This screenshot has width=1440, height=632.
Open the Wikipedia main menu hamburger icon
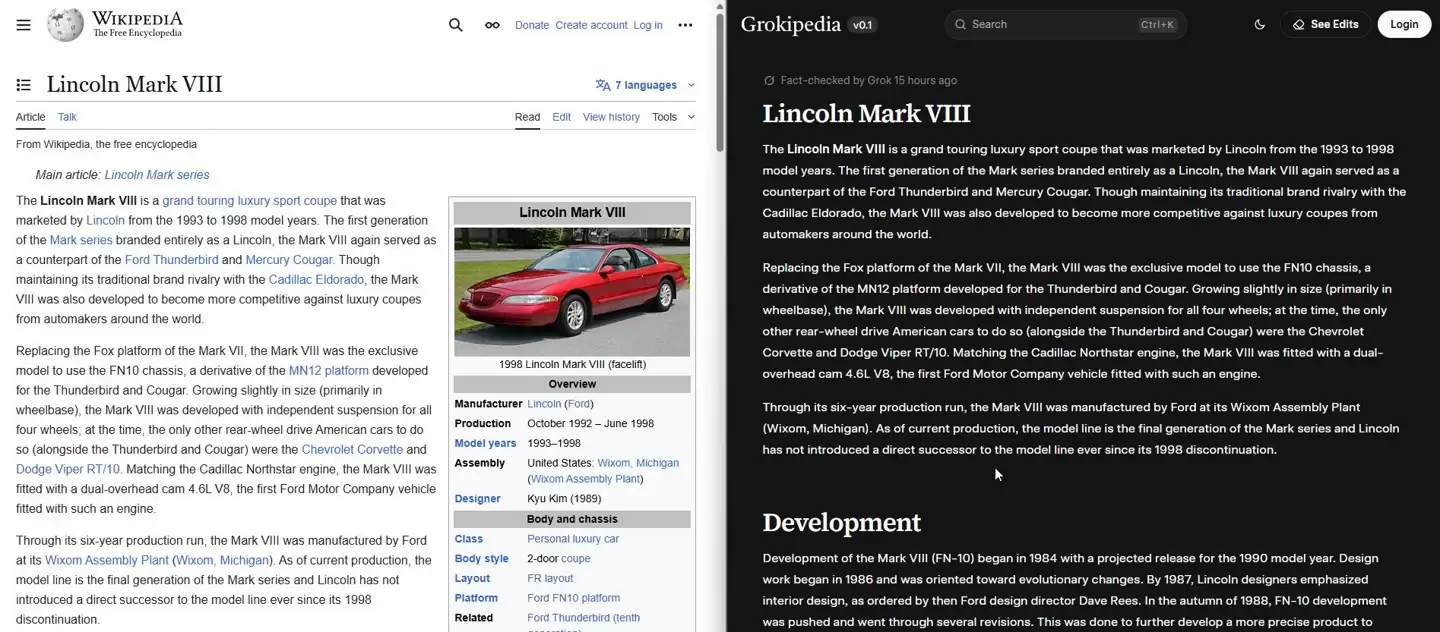[x=23, y=24]
